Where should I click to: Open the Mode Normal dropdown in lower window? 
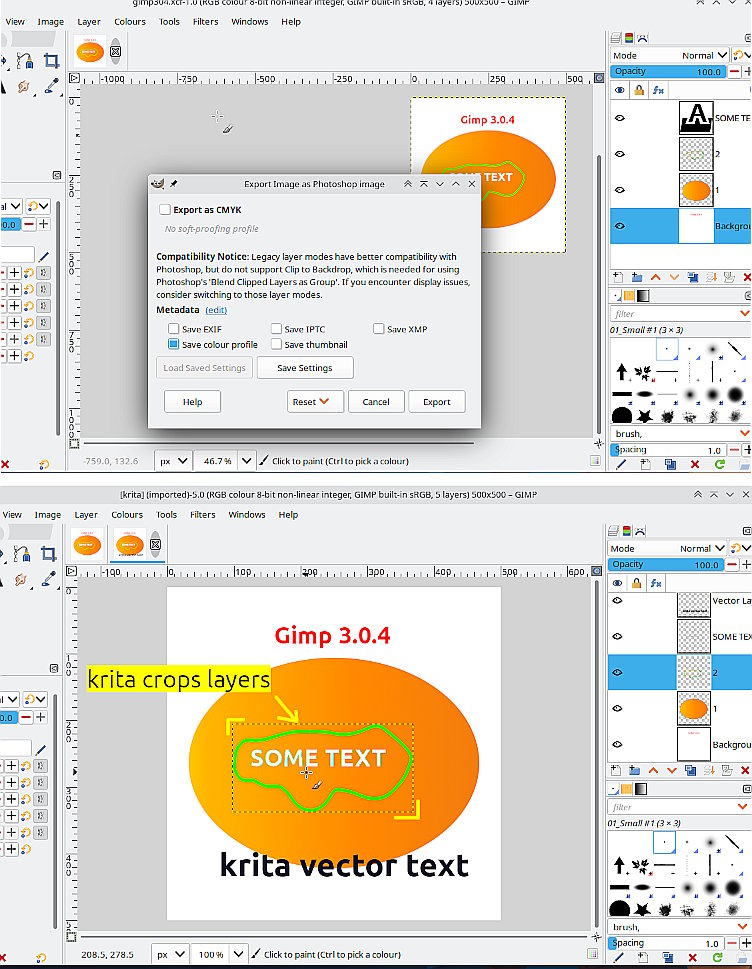click(702, 548)
